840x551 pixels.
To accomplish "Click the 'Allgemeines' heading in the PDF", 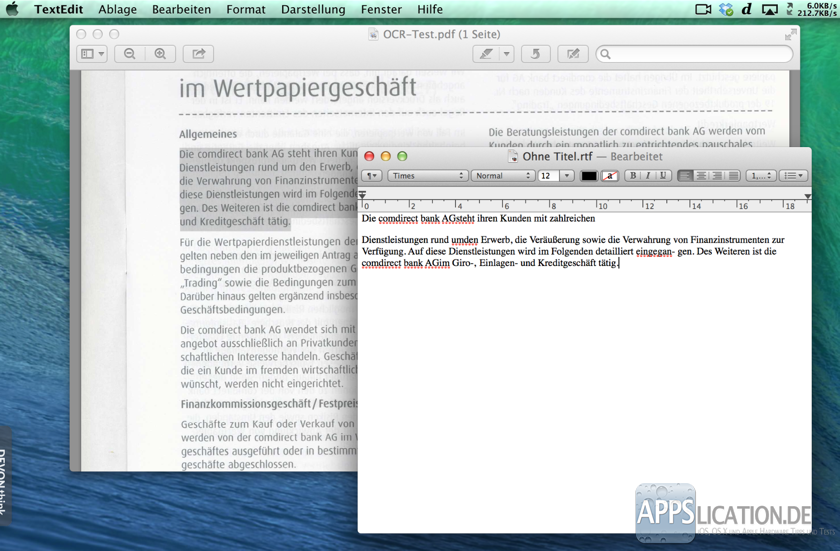I will pos(208,134).
